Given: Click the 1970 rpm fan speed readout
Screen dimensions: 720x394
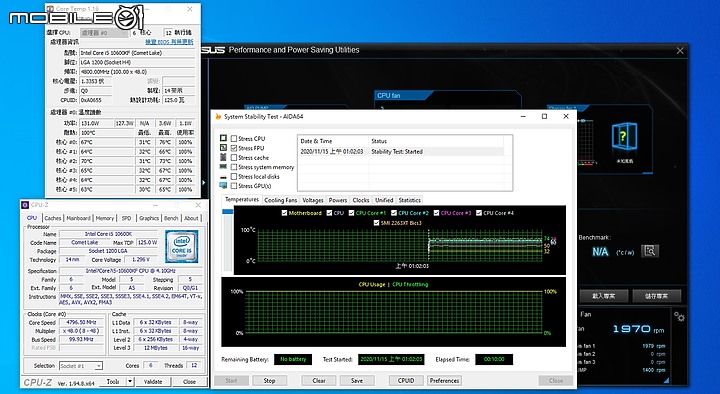Looking at the screenshot, I should (x=638, y=329).
